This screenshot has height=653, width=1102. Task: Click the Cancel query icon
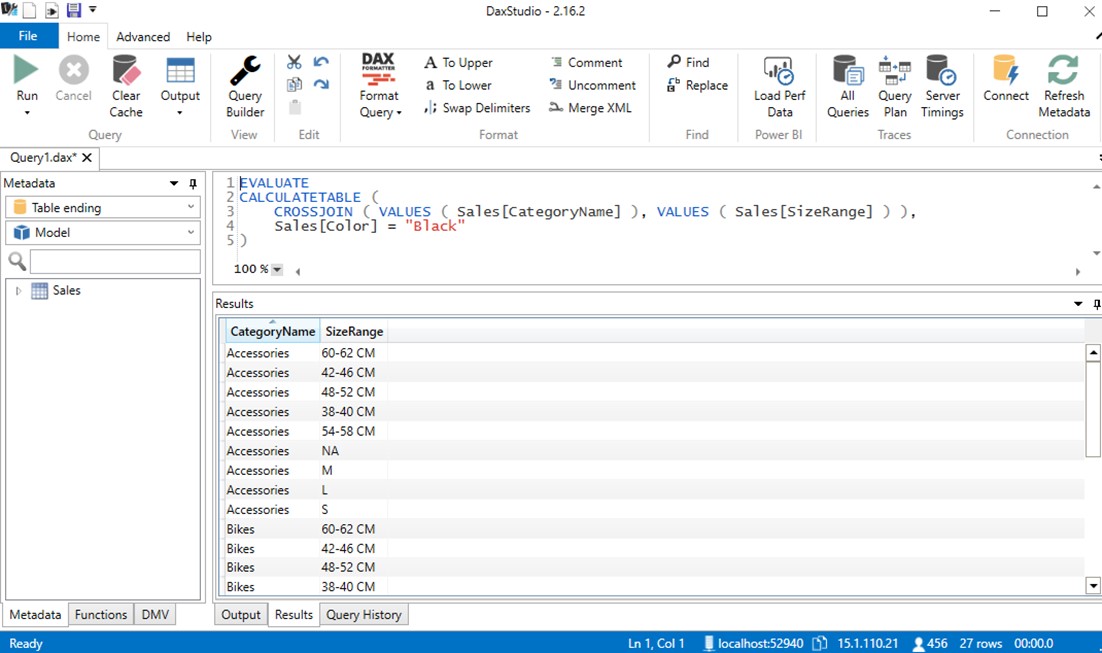(x=73, y=70)
